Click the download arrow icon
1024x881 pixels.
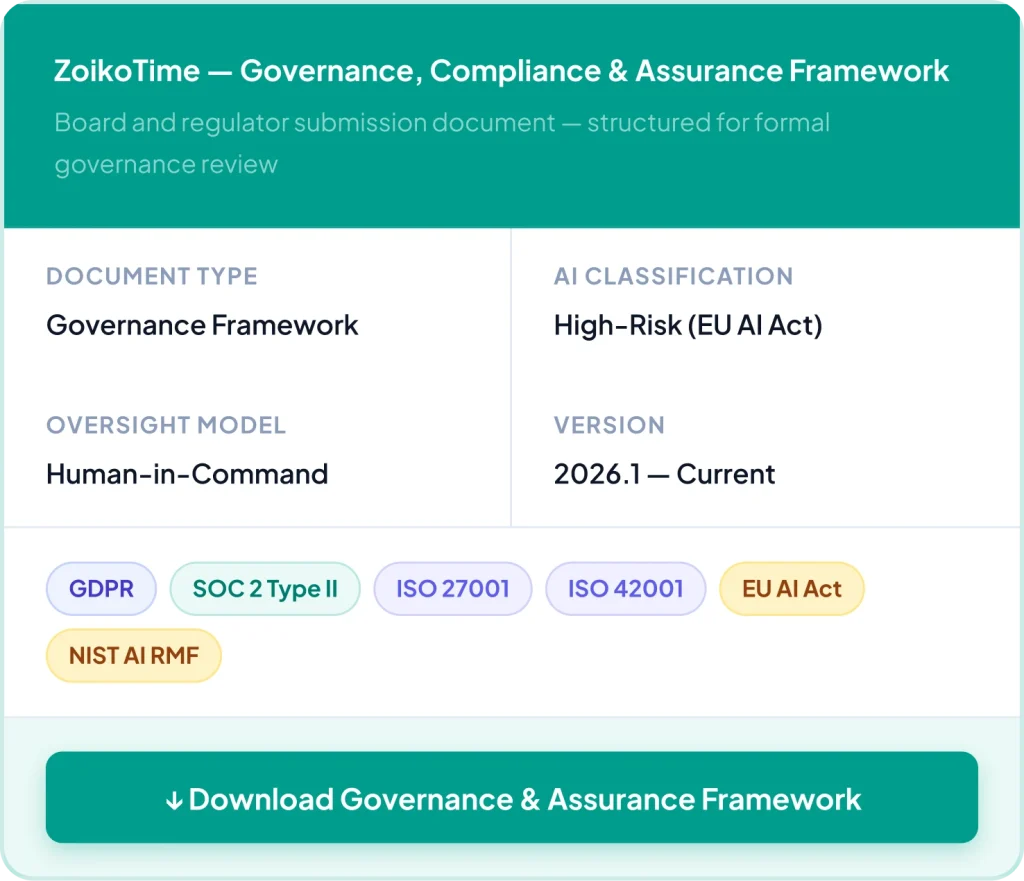[174, 800]
